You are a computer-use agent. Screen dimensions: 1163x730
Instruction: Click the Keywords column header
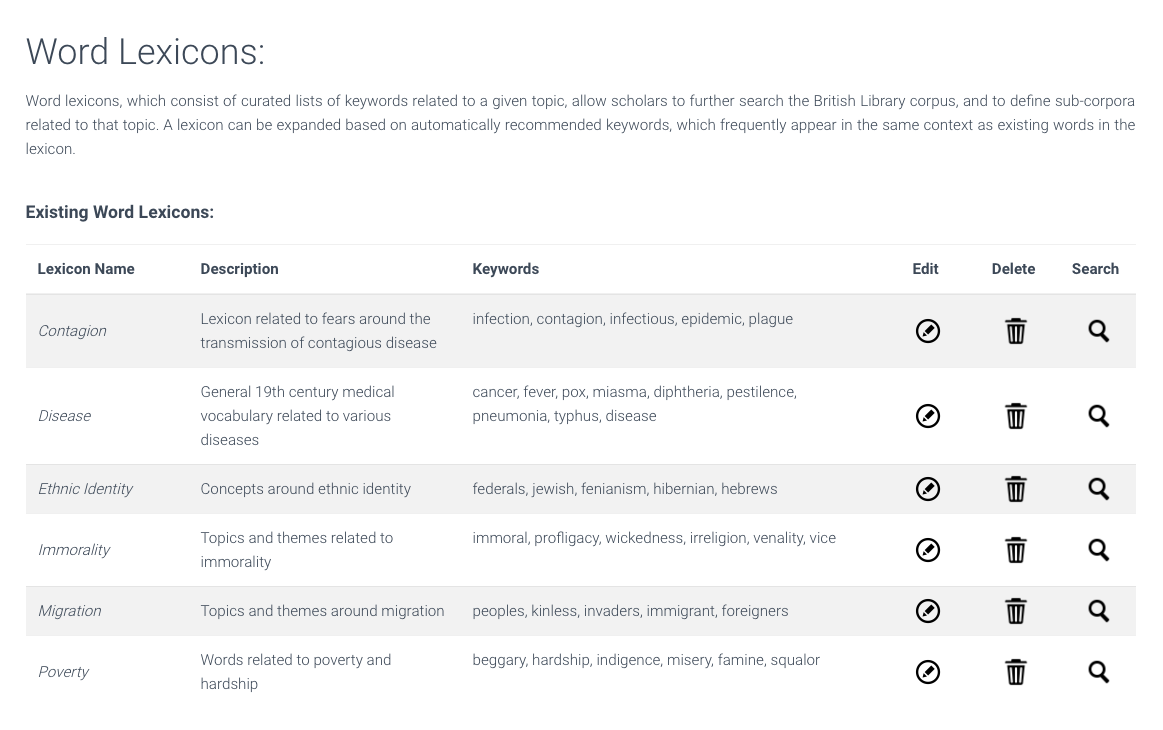[x=505, y=269]
